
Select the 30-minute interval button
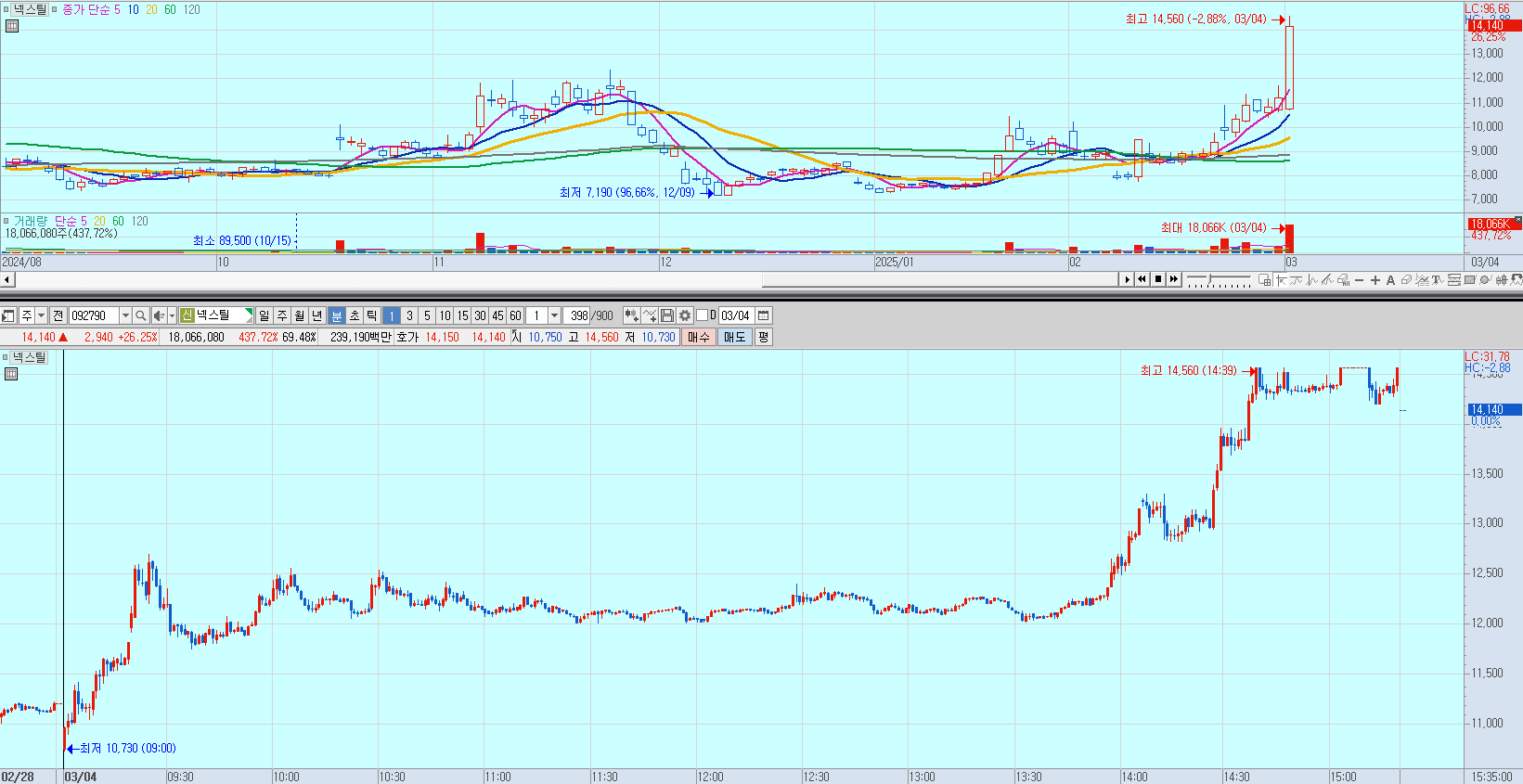click(x=480, y=315)
